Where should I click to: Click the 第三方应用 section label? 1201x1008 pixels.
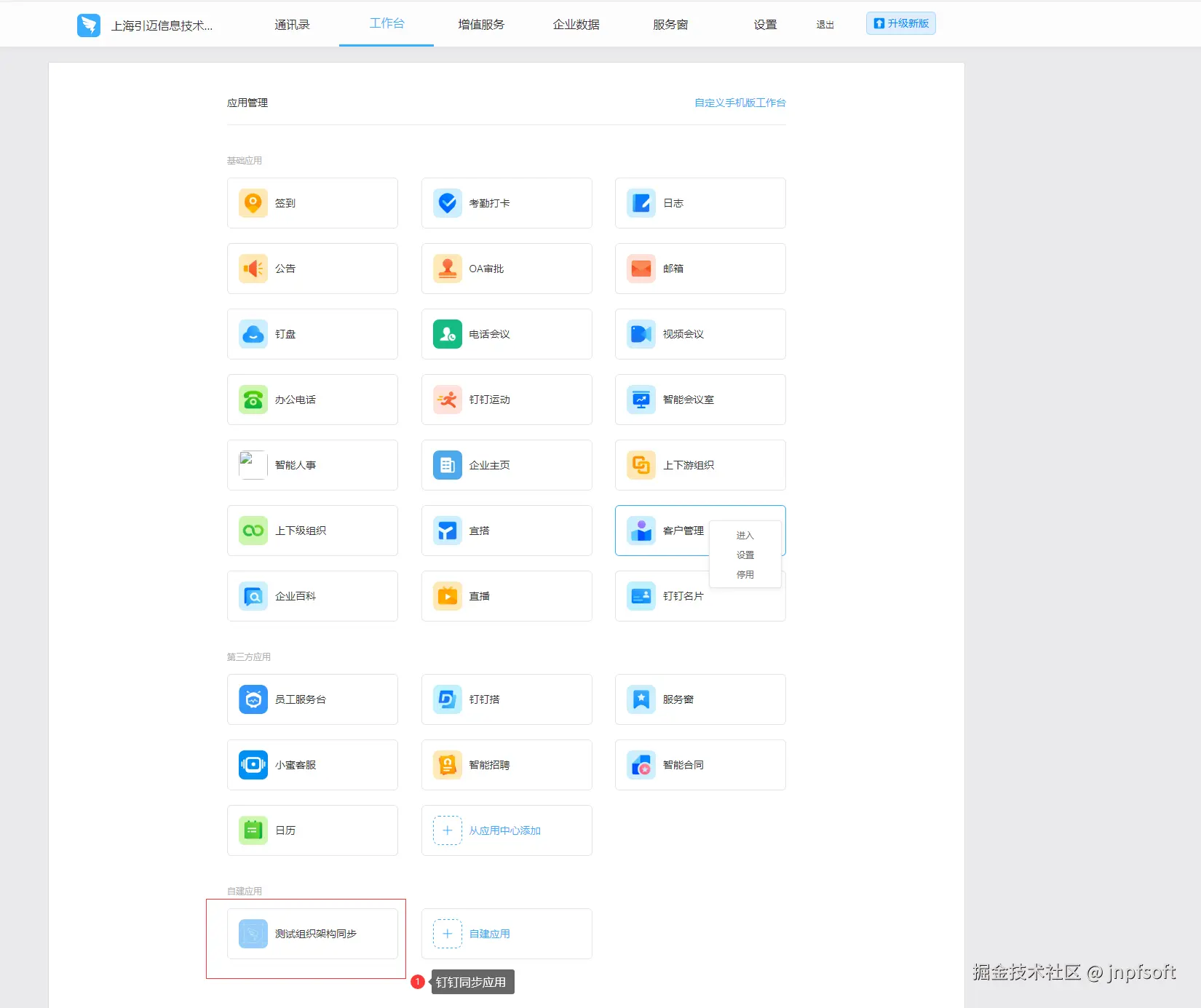coord(249,657)
